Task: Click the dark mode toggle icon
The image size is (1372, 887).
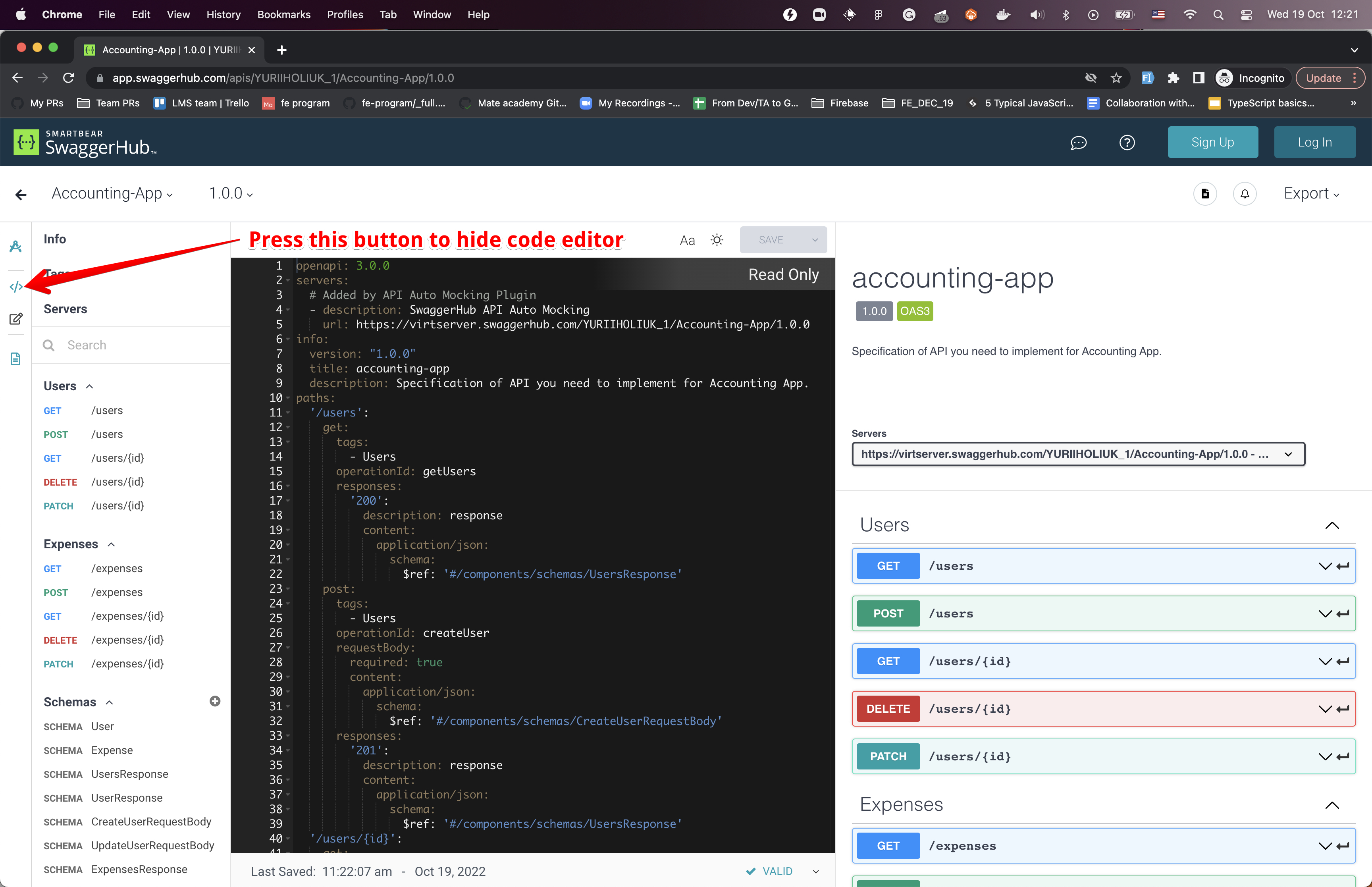Action: click(x=717, y=240)
